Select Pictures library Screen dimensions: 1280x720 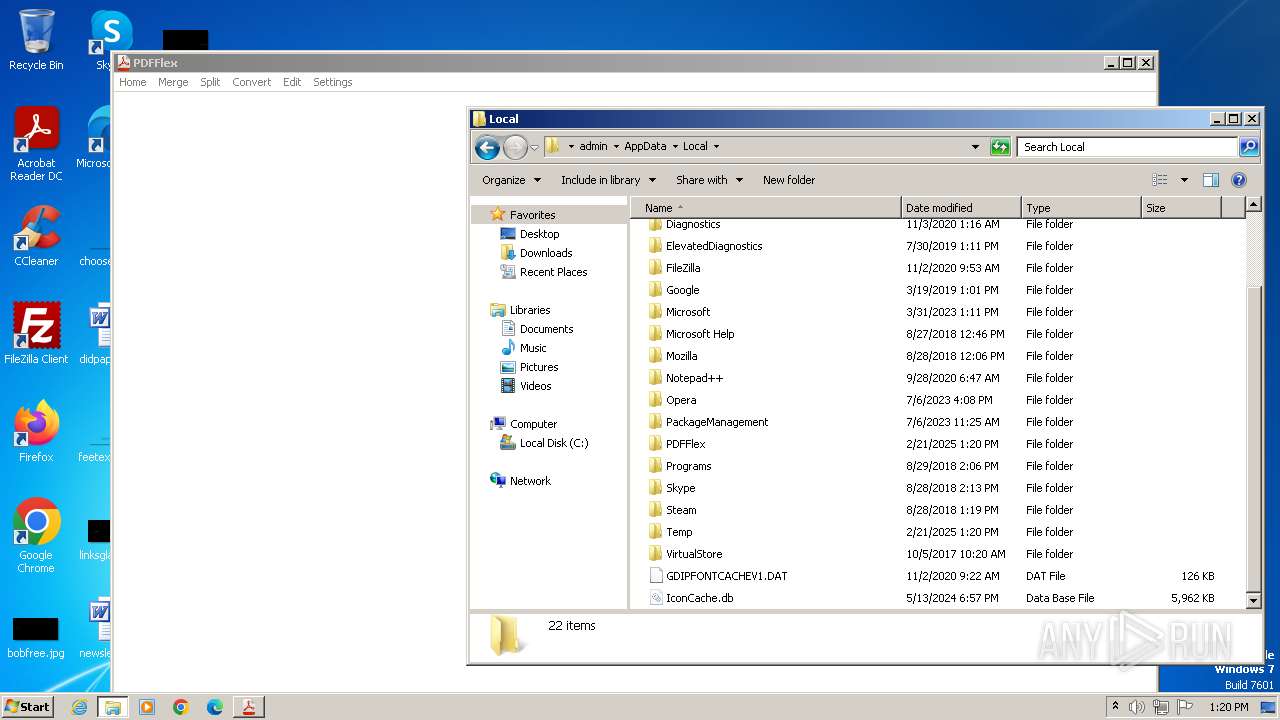pos(539,367)
